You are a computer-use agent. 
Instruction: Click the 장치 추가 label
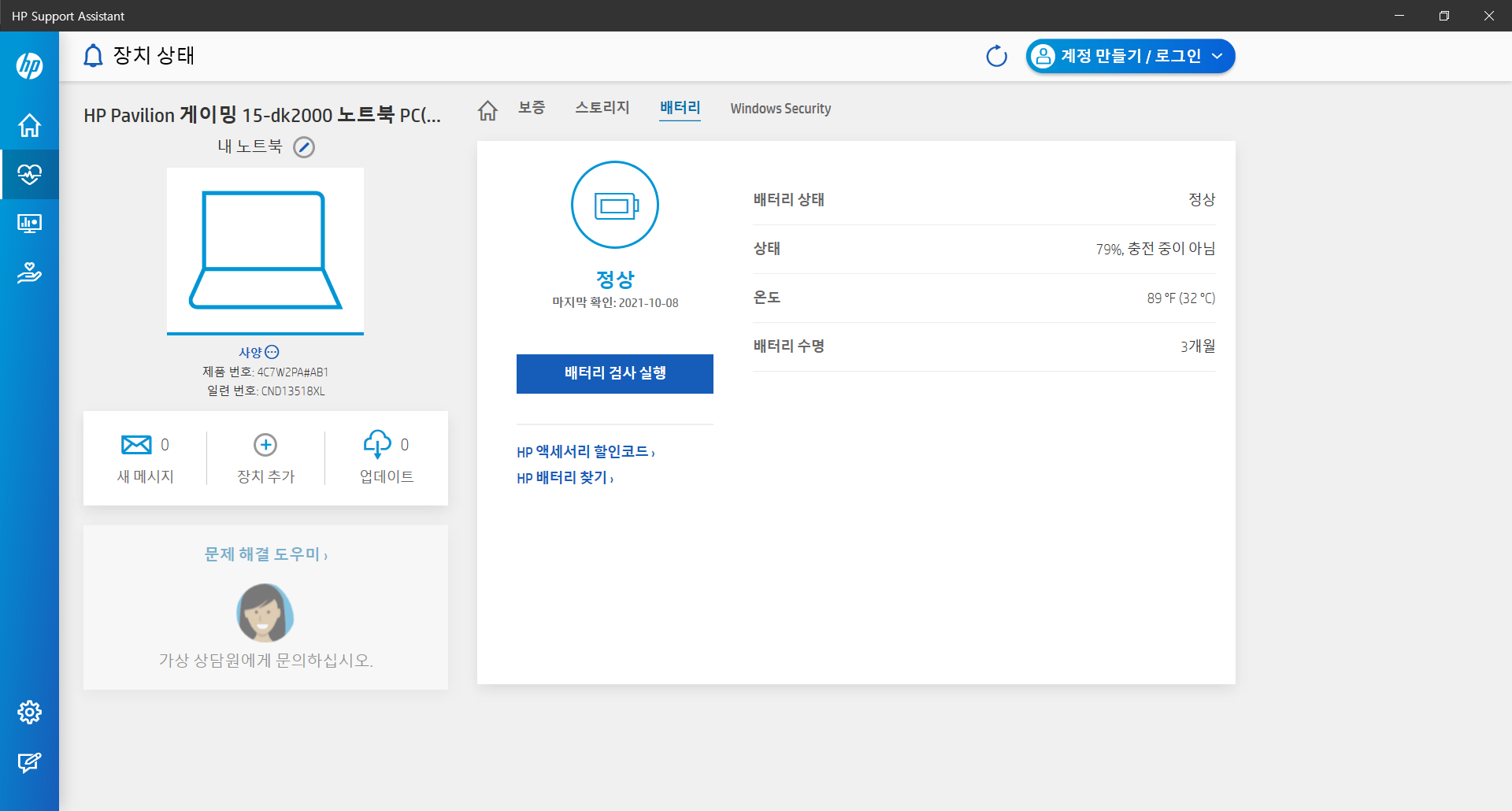265,476
